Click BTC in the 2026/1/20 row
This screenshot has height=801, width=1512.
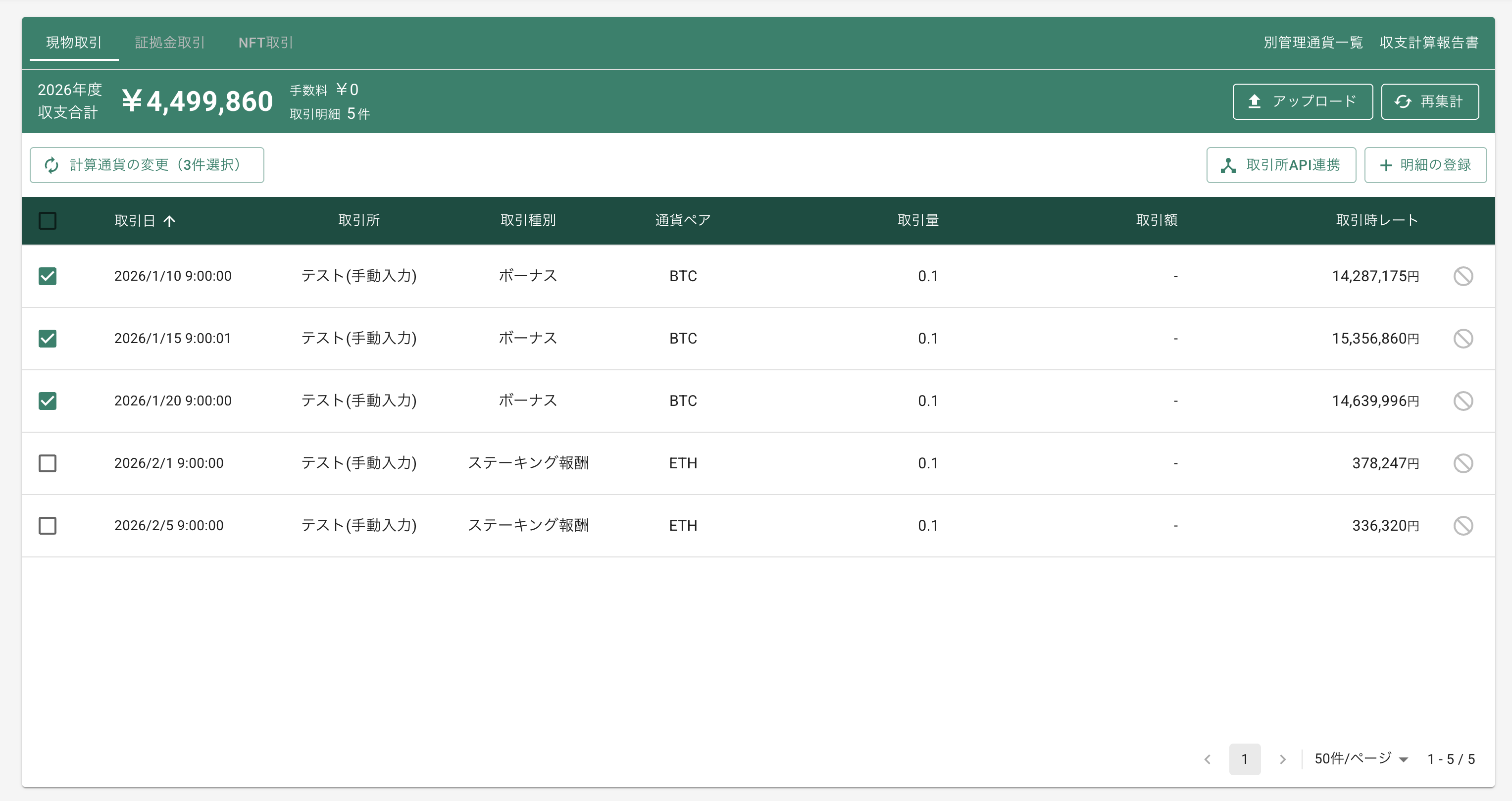683,401
